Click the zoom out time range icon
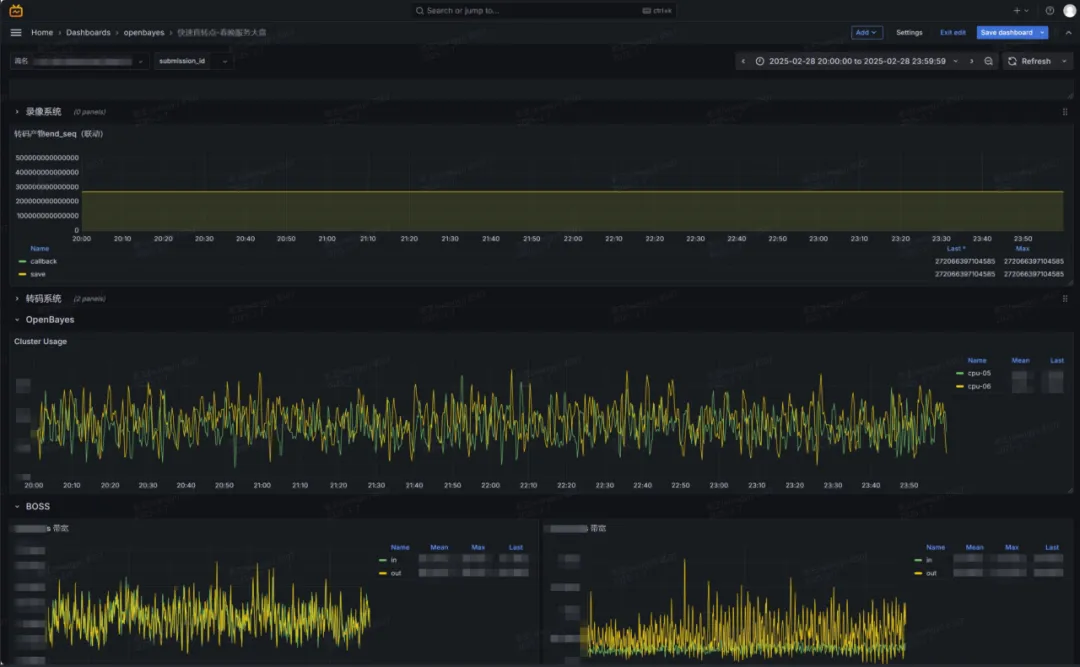Image resolution: width=1080 pixels, height=667 pixels. (x=988, y=61)
